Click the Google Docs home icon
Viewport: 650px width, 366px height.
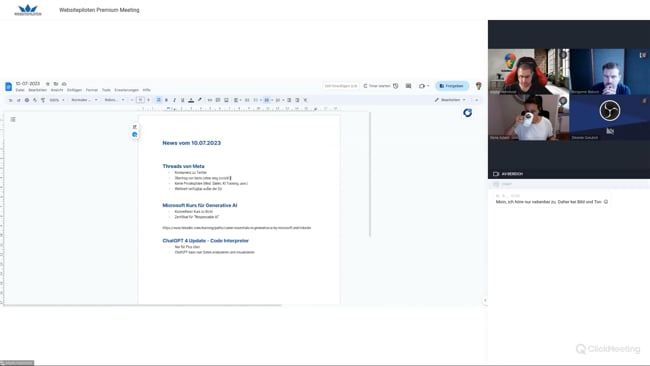[8, 87]
